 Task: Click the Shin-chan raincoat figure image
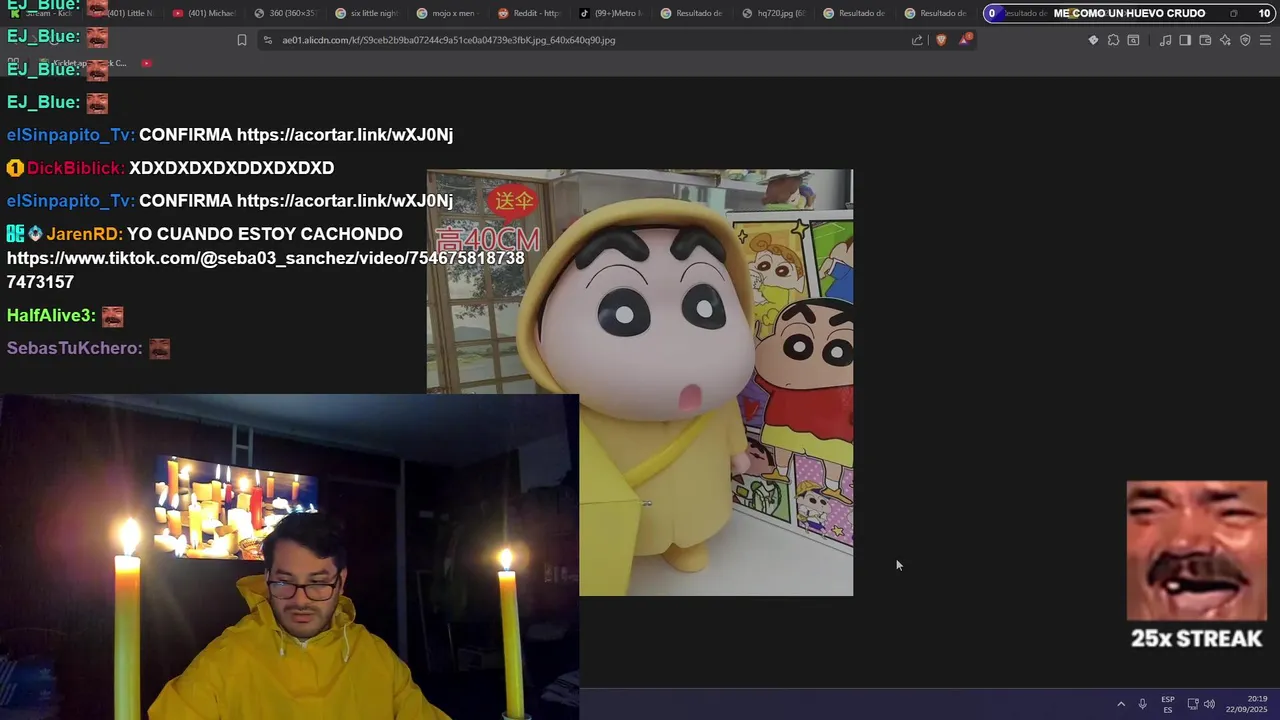[640, 382]
